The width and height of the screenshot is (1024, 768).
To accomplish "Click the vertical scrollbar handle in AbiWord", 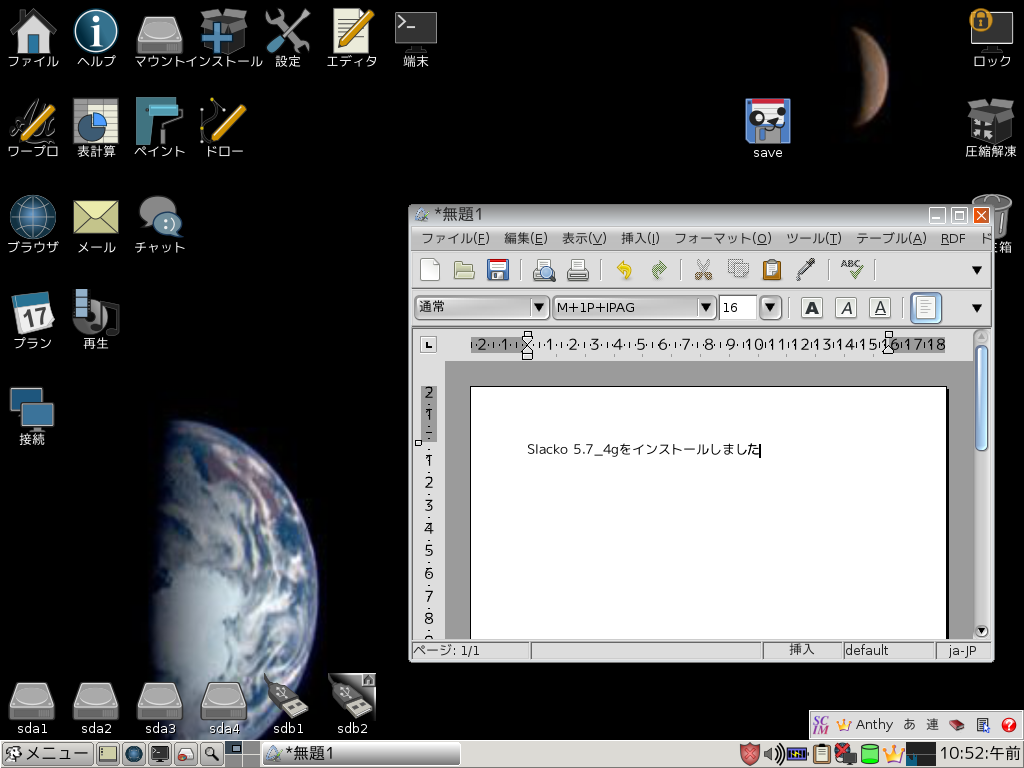I will point(981,398).
